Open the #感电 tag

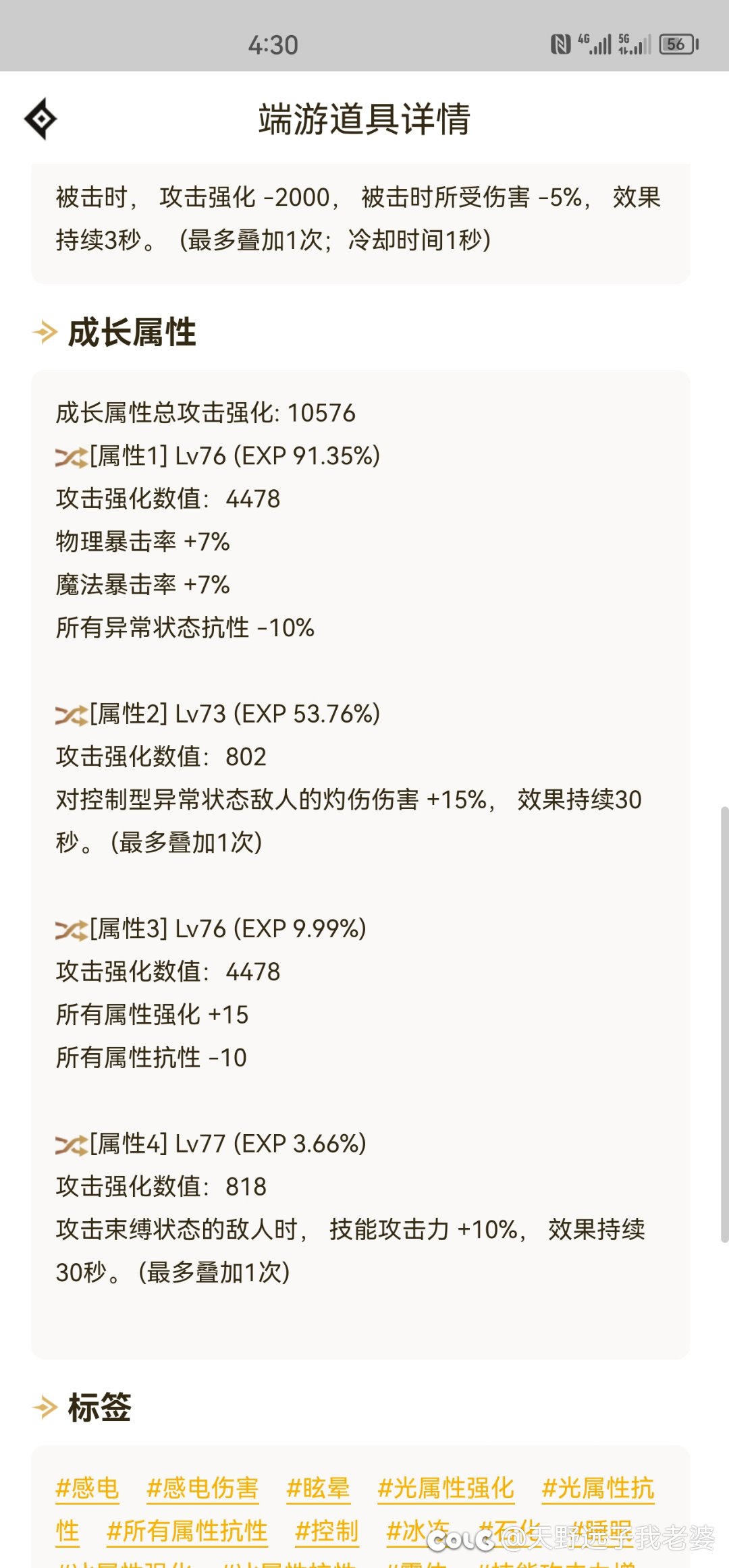coord(87,1488)
